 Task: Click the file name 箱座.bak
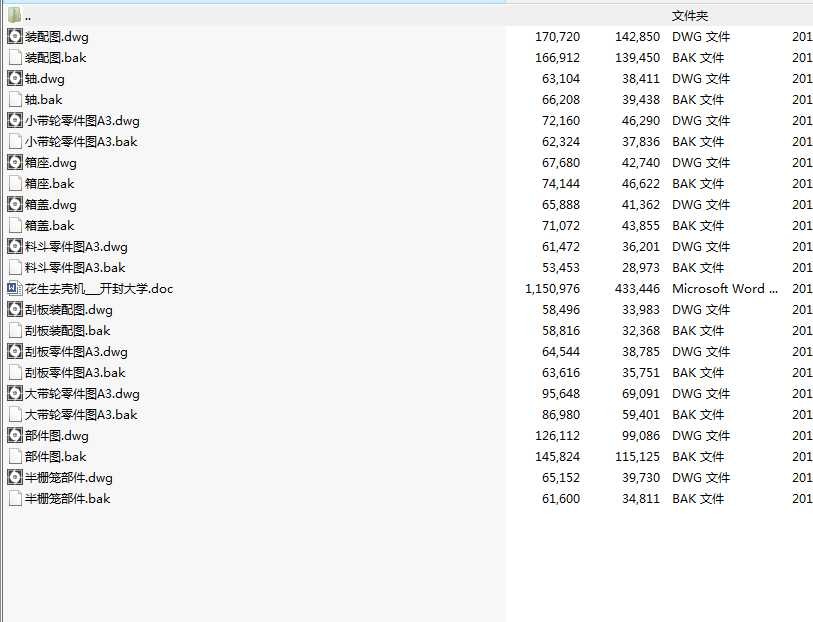coord(50,183)
